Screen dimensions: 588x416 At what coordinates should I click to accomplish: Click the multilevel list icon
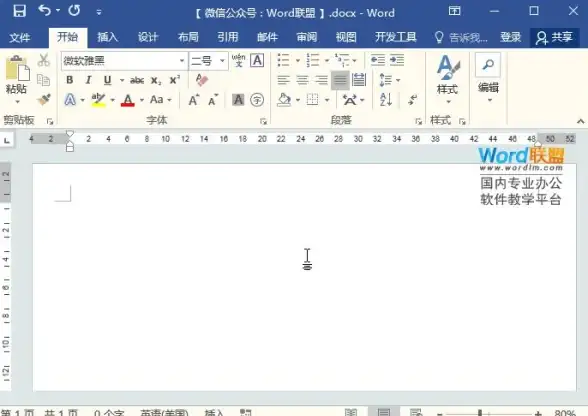[x=342, y=60]
